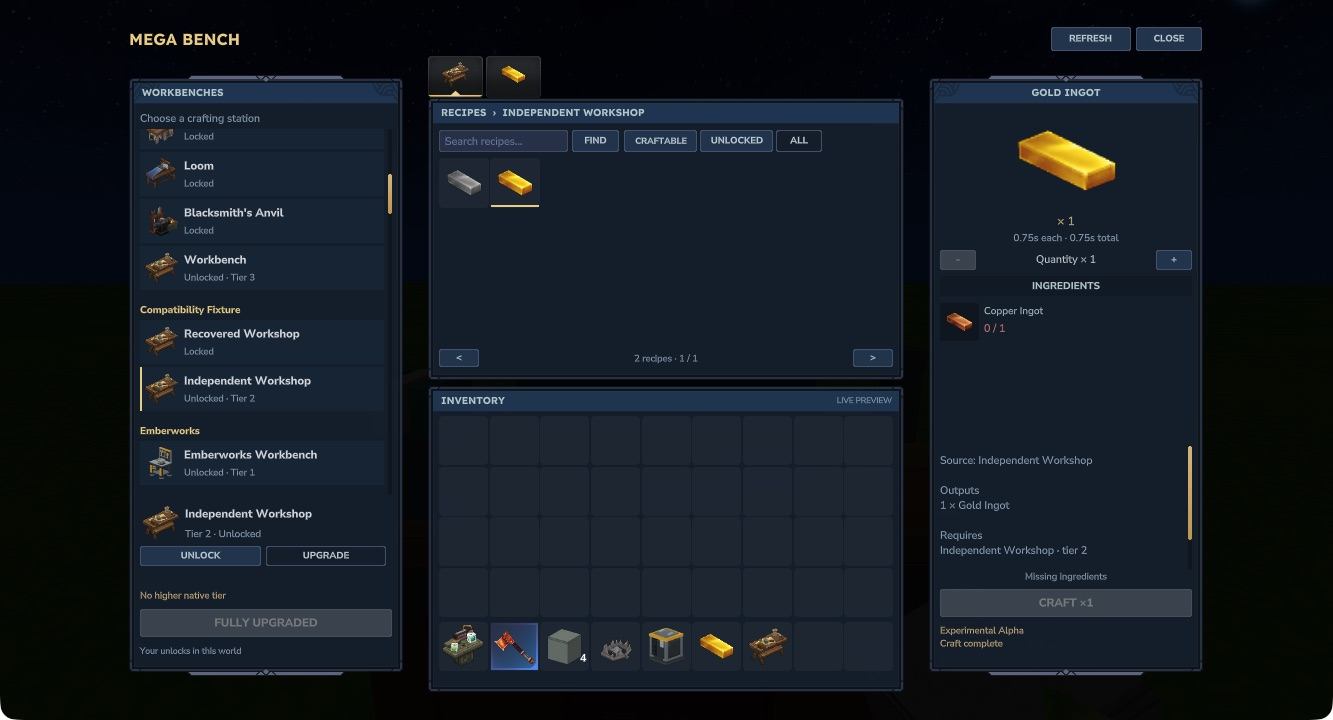This screenshot has height=720, width=1333.
Task: Click the REFRESH button
Action: point(1091,39)
